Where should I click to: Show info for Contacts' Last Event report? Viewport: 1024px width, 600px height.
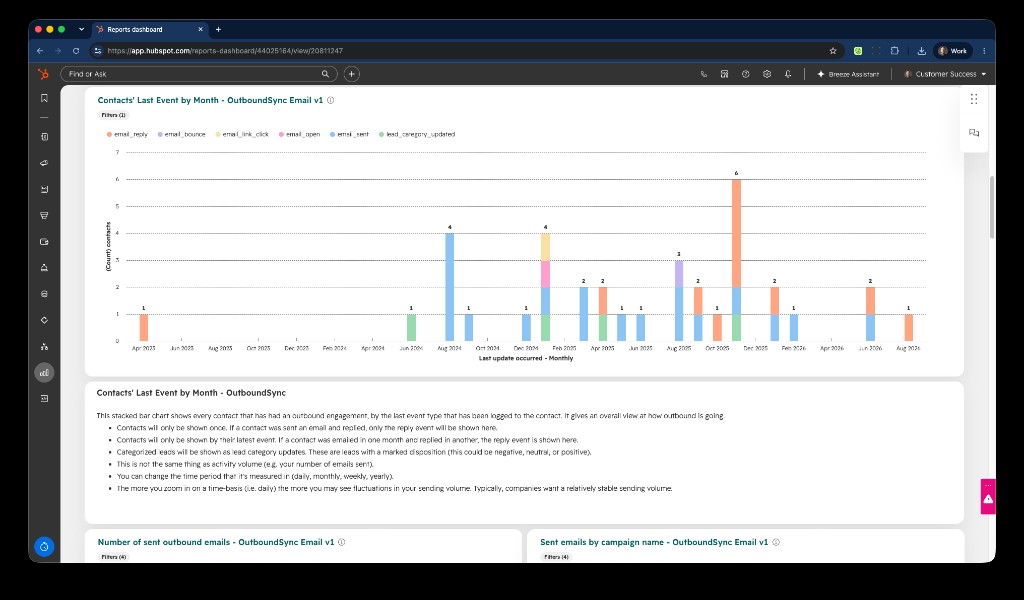coord(330,100)
